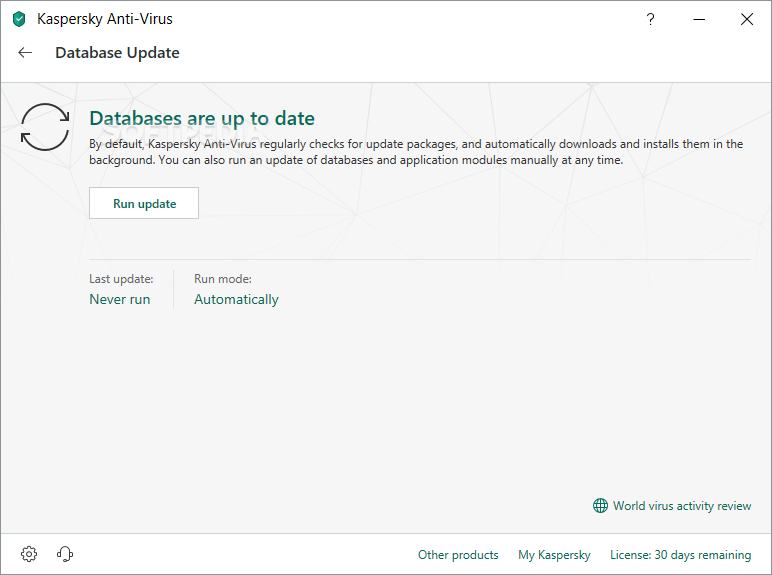Viewport: 772px width, 575px height.
Task: Start the Run update button
Action: [144, 203]
